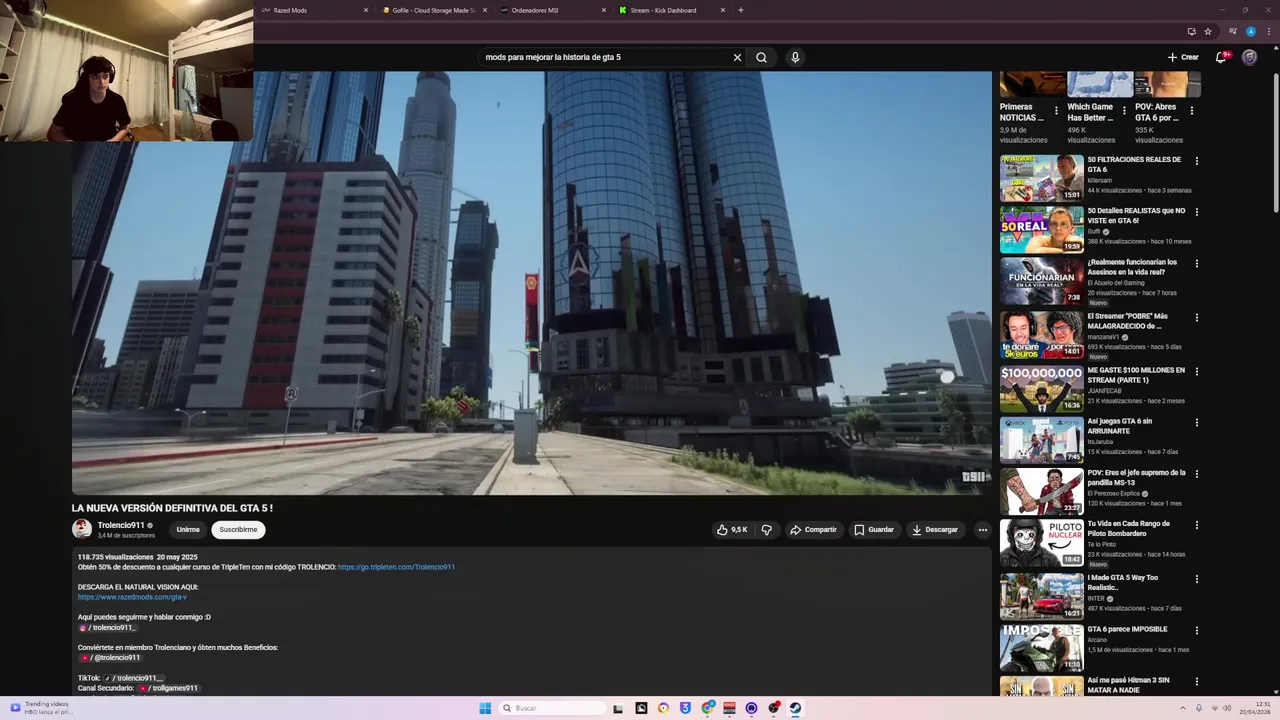Open options menu for Tu Vida en Cada Rango
Viewport: 1280px width, 720px height.
point(1196,525)
